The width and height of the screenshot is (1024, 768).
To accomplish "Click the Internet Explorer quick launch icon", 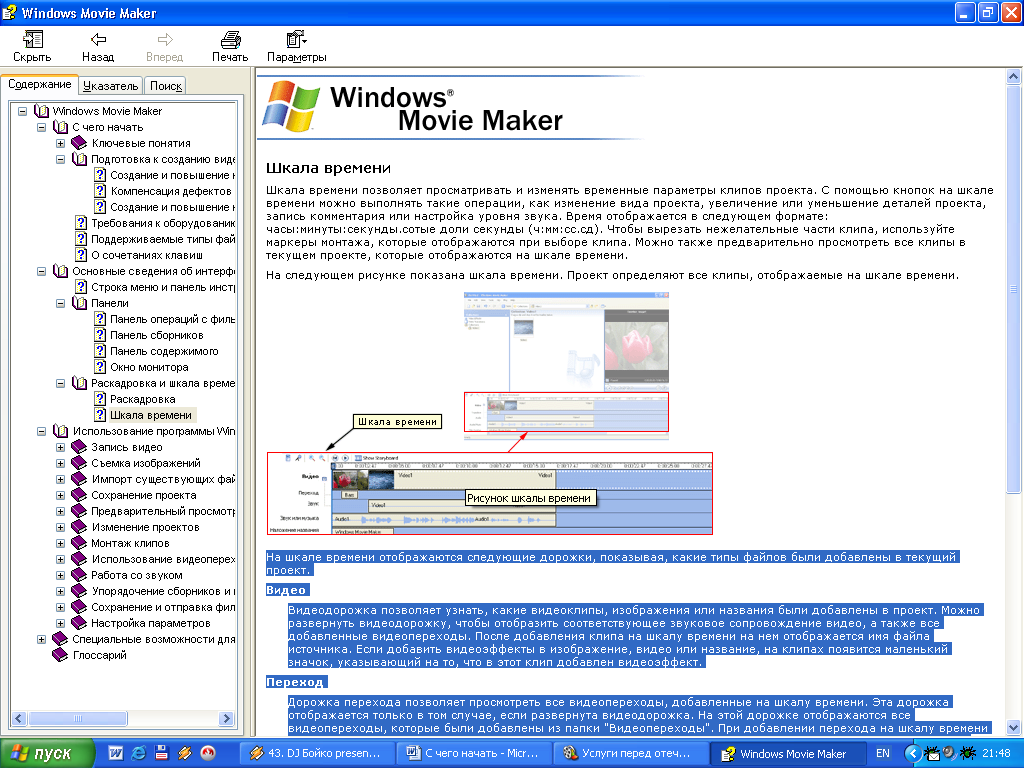I will [138, 753].
